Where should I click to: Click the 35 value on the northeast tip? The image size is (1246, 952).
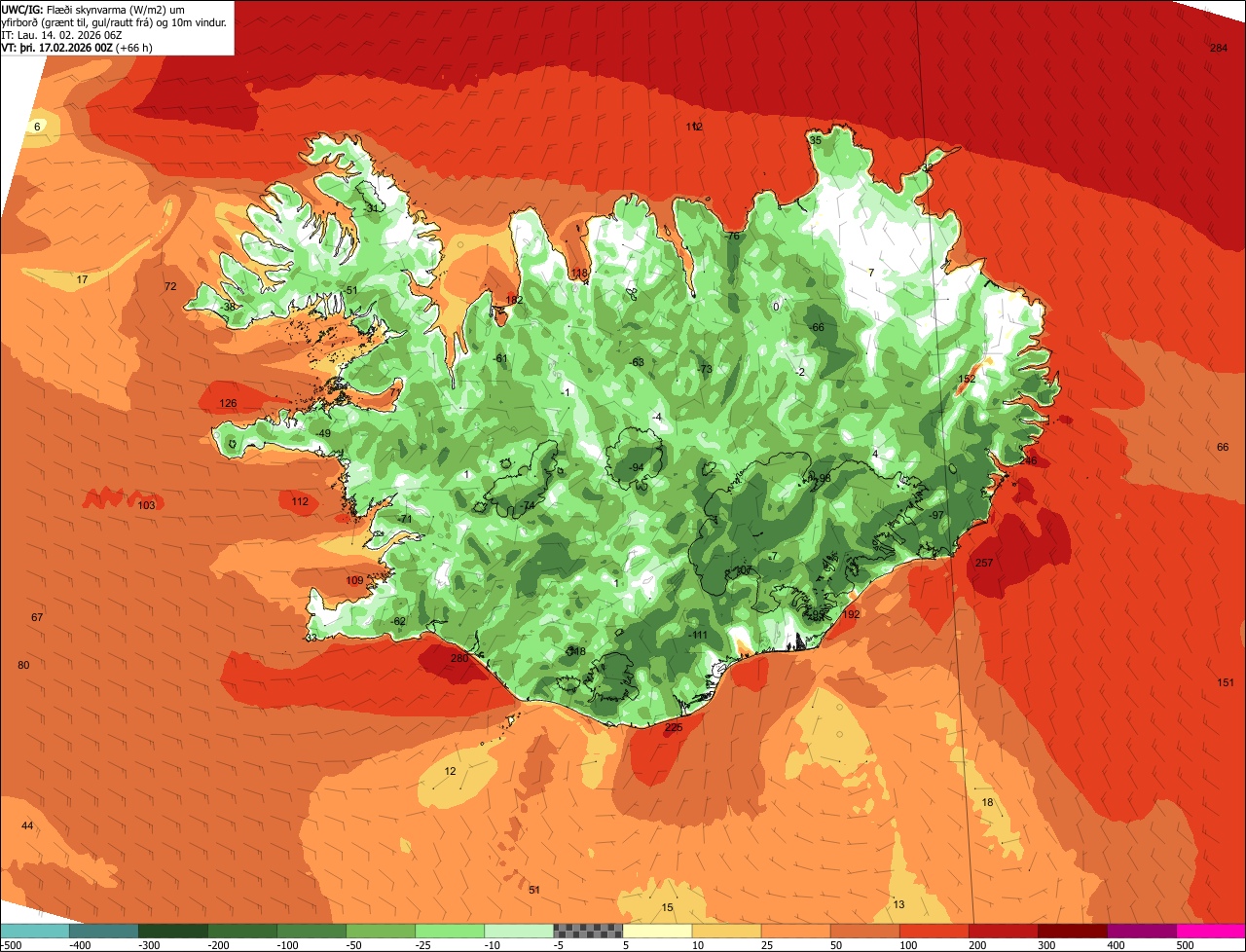[816, 140]
